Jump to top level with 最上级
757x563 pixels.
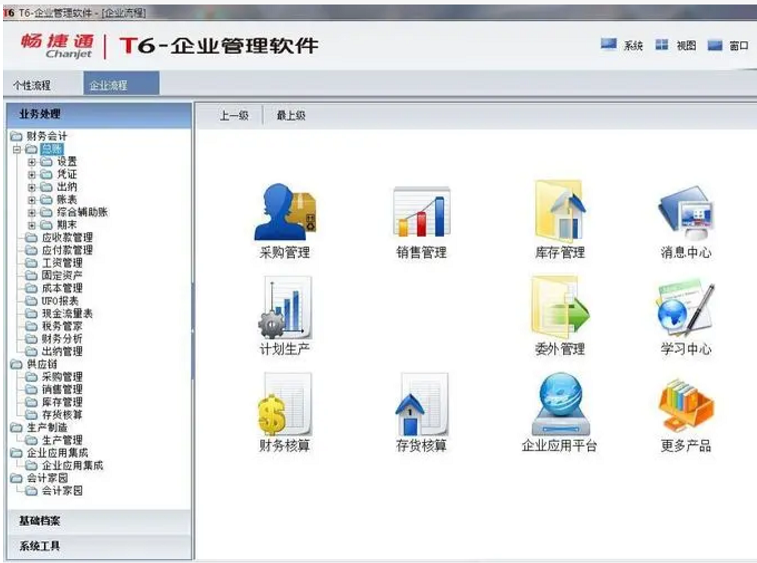[x=291, y=115]
